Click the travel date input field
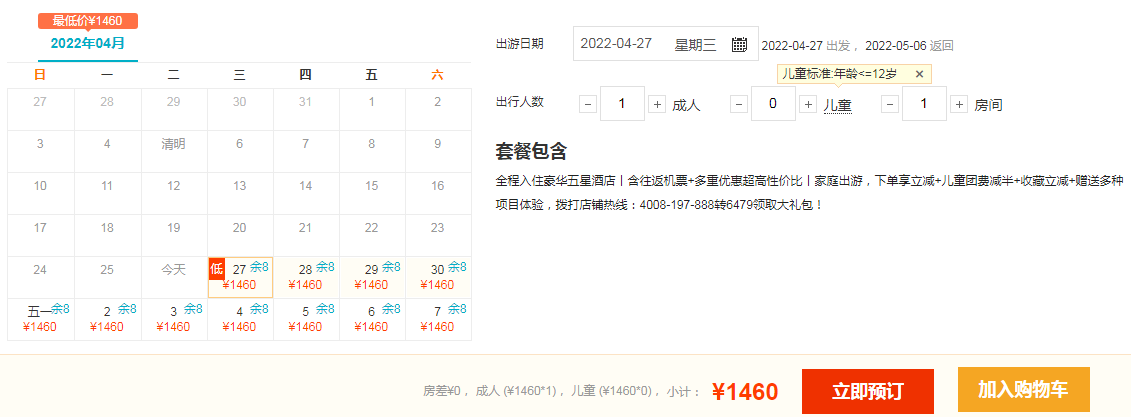 click(650, 44)
